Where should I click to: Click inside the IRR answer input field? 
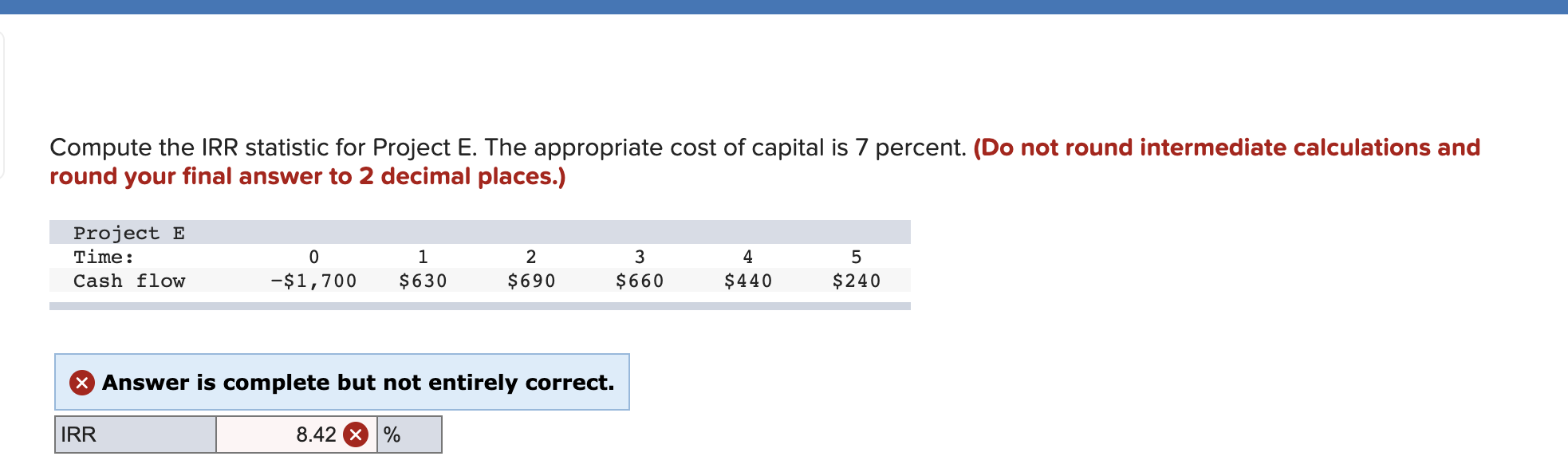click(287, 435)
